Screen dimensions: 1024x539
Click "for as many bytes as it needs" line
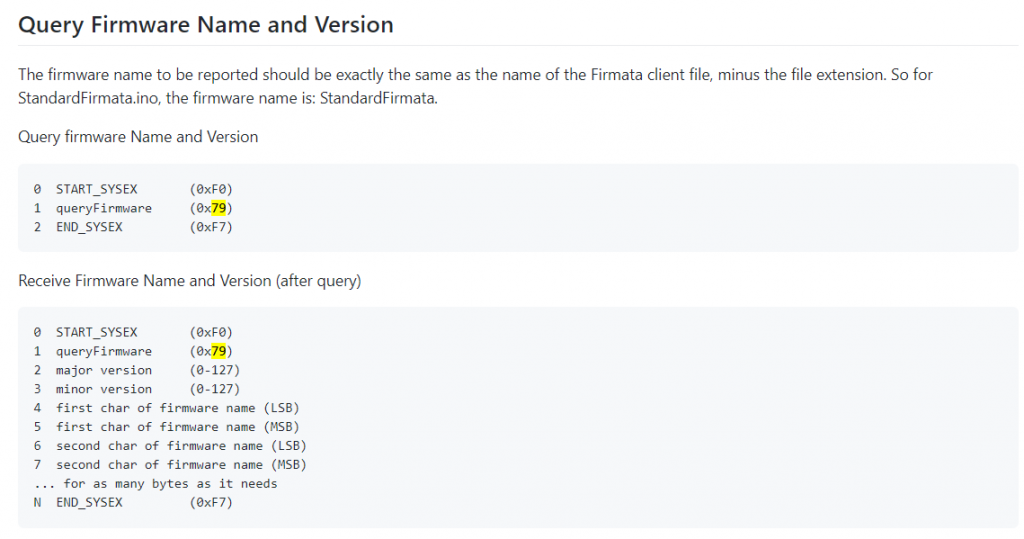pyautogui.click(x=170, y=484)
